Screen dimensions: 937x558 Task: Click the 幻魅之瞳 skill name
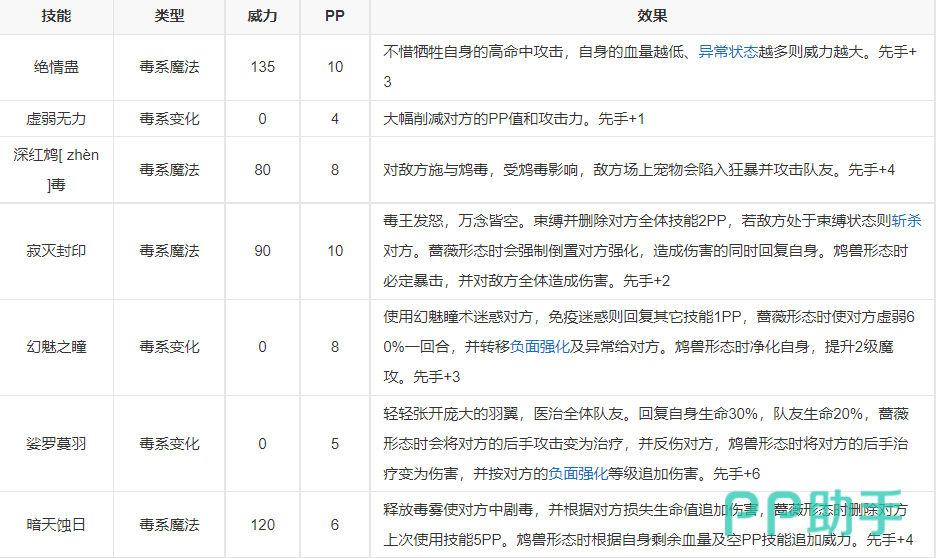click(x=56, y=347)
